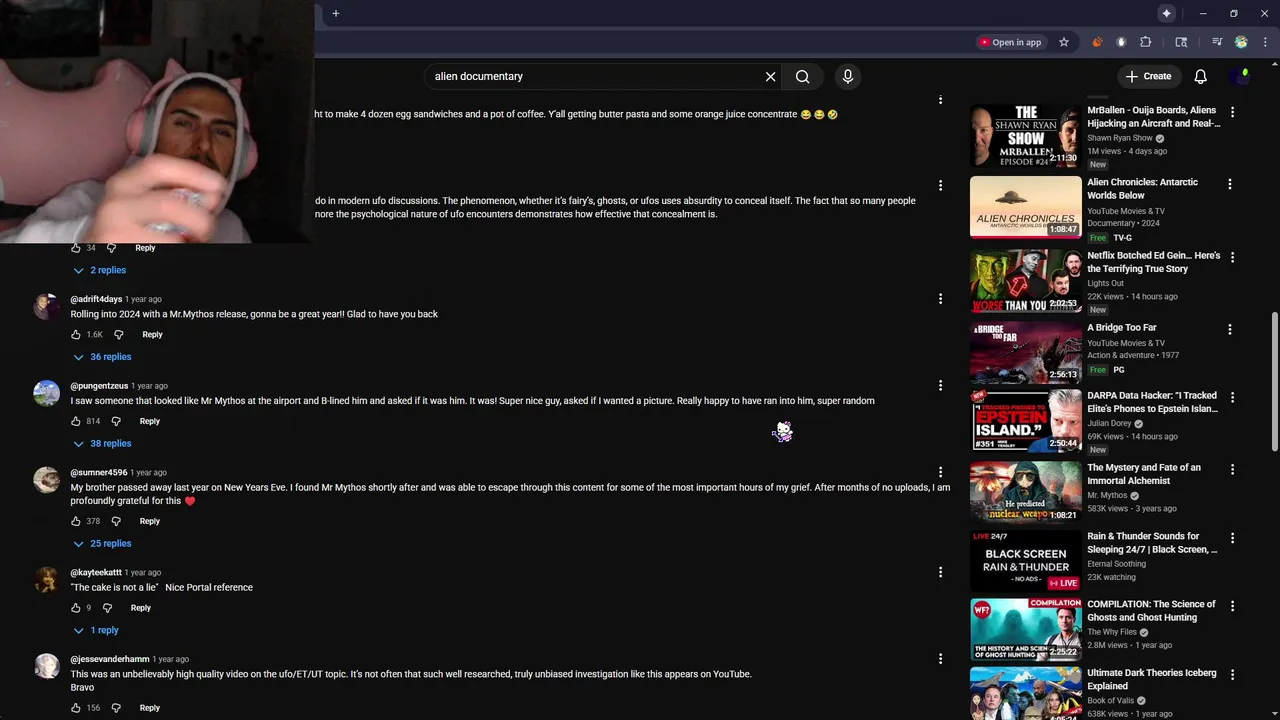
Task: Dislike the @kayteekattt comment
Action: click(x=107, y=608)
